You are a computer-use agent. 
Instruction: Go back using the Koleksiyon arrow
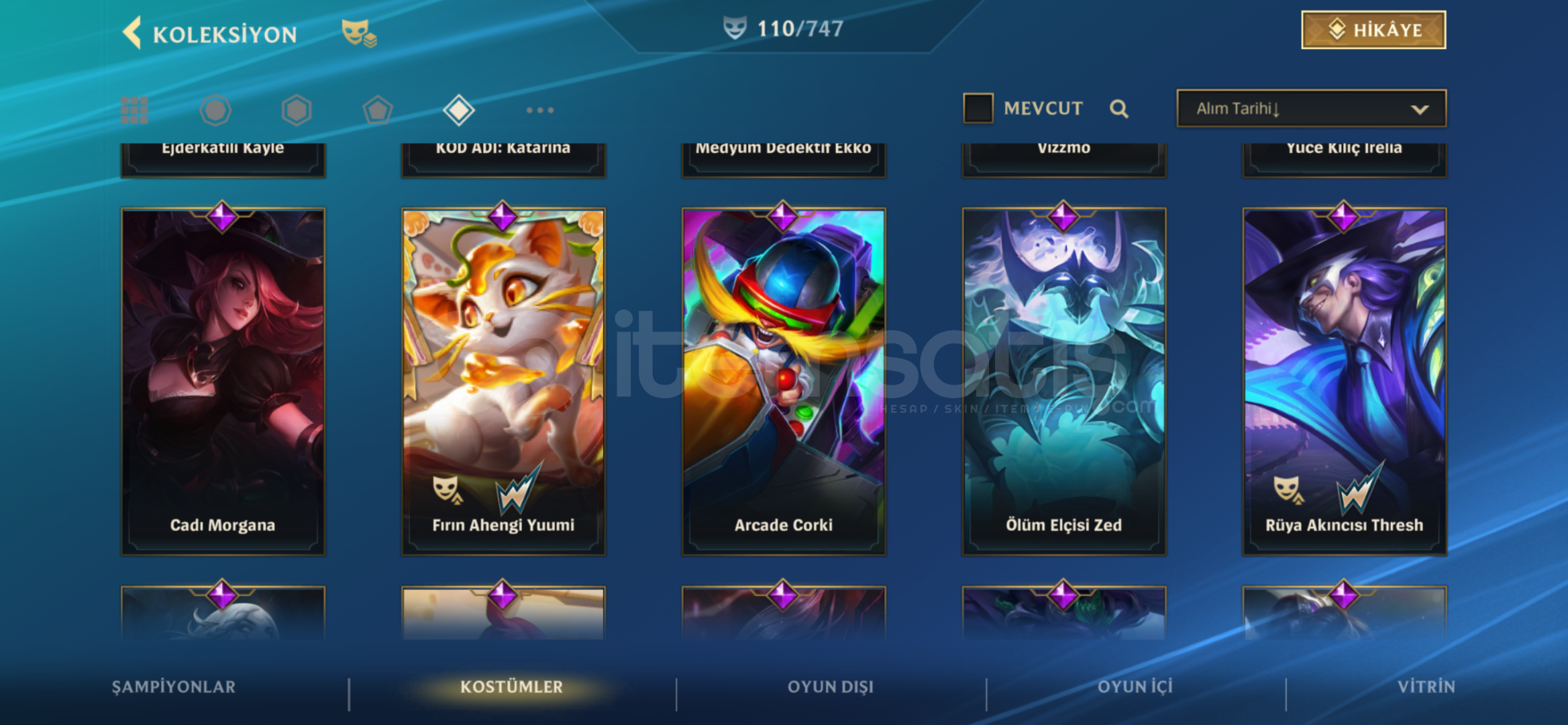[132, 32]
